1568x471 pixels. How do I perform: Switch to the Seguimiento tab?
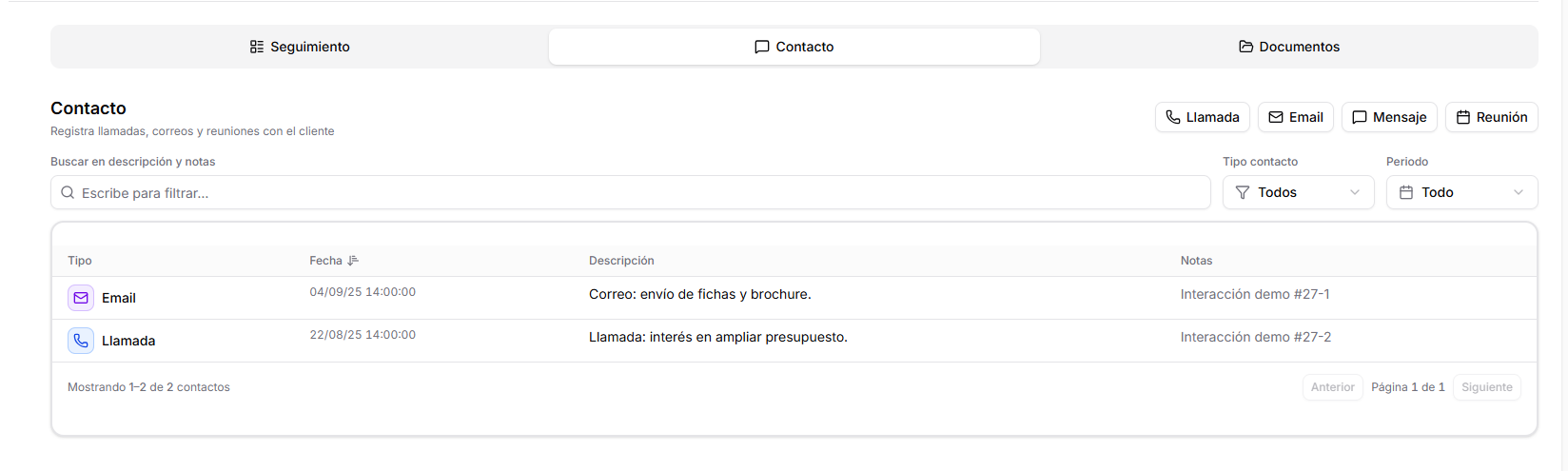click(x=300, y=47)
